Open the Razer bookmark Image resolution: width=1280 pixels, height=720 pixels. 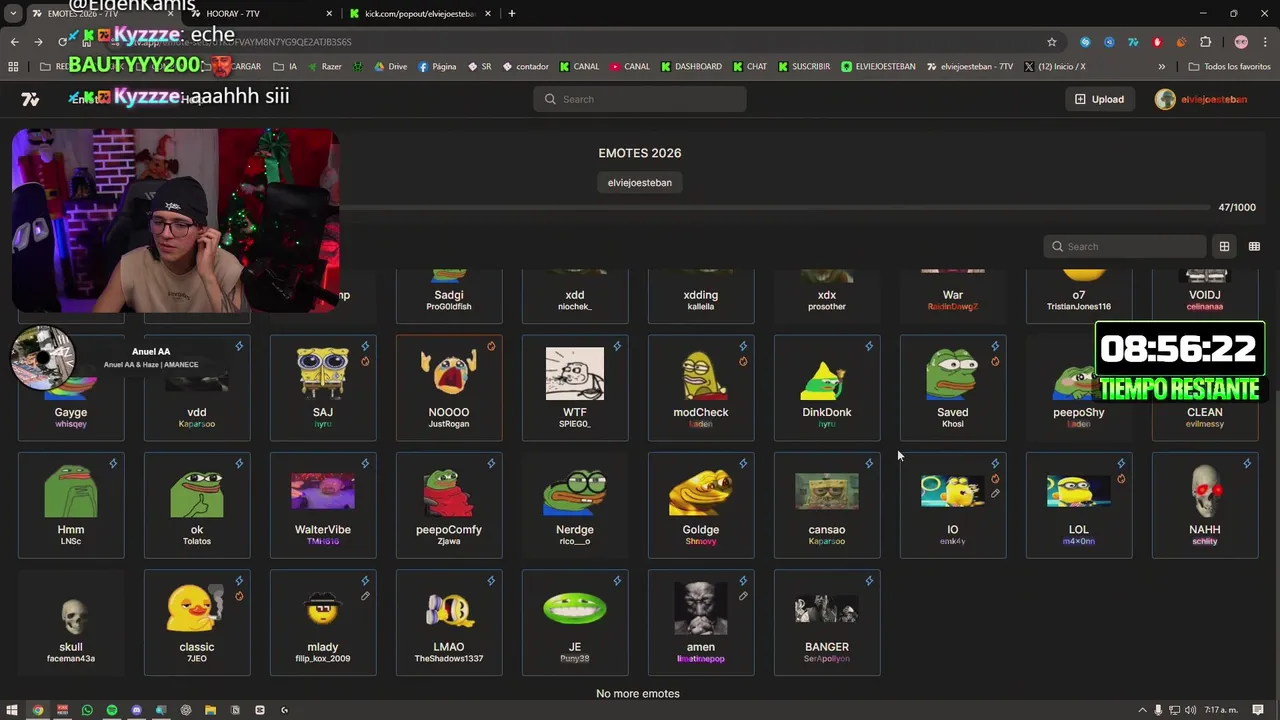click(324, 67)
